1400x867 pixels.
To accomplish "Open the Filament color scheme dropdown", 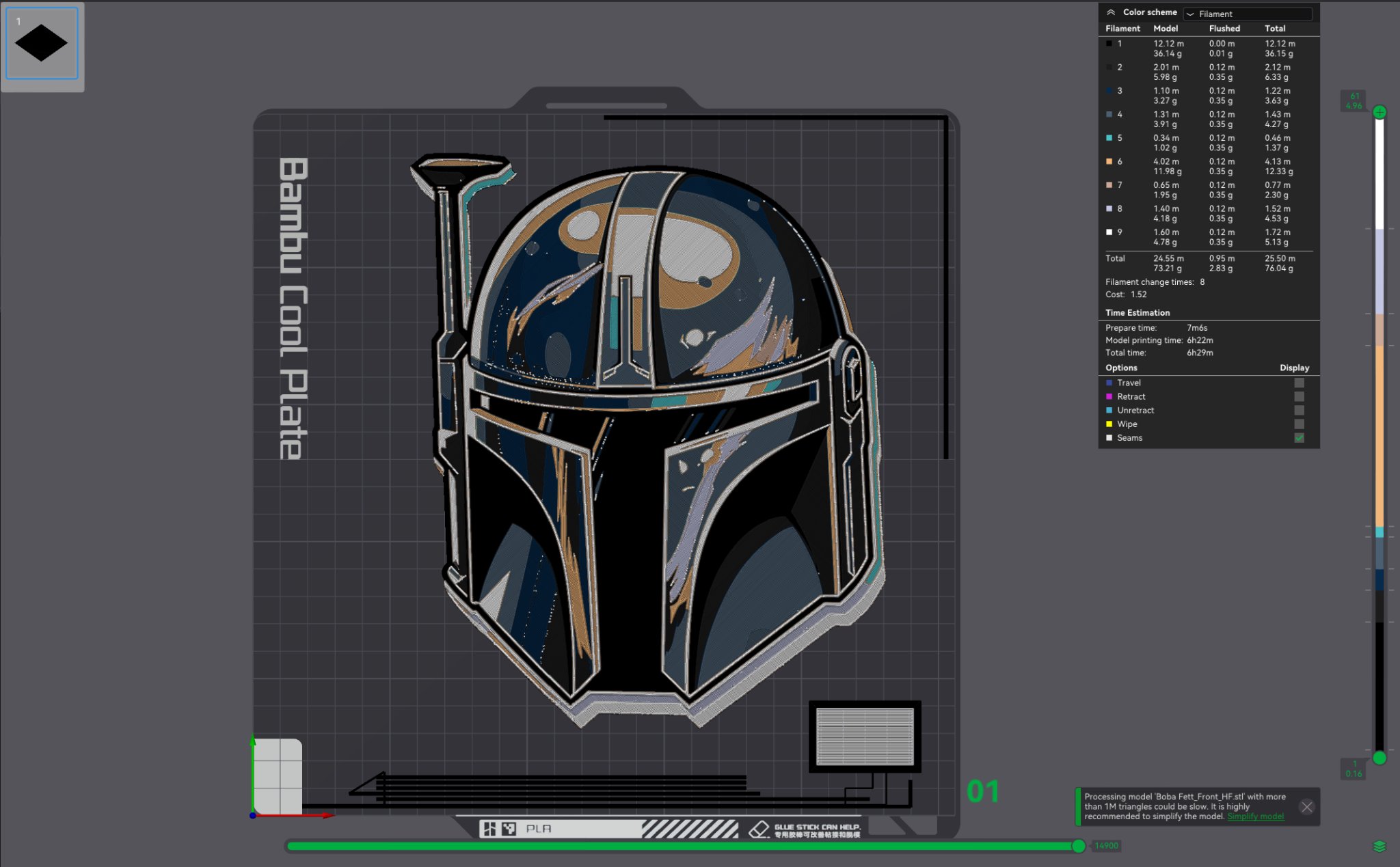I will (x=1248, y=14).
